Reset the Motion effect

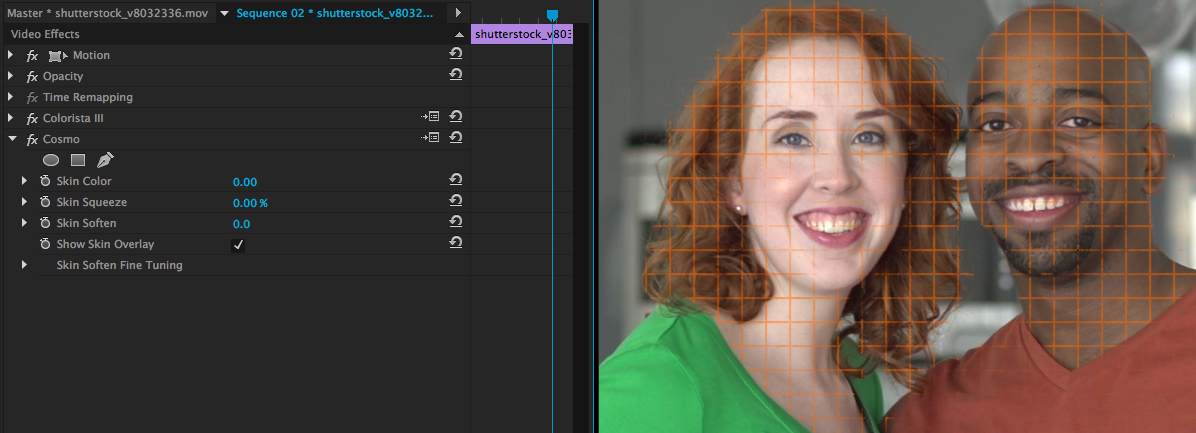pos(455,53)
